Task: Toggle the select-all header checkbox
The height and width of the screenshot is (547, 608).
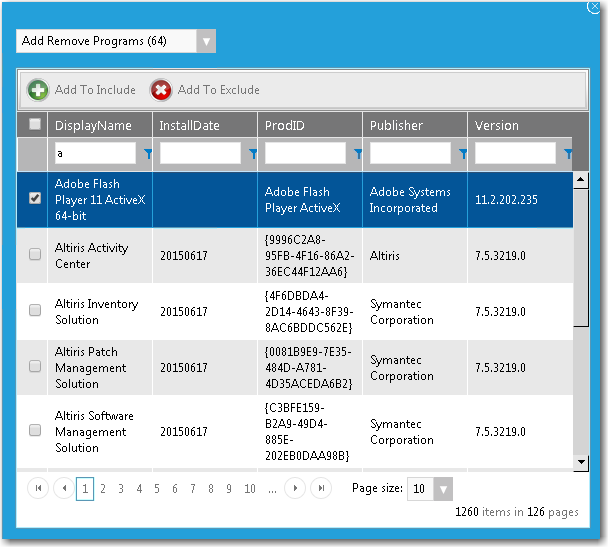Action: [x=35, y=124]
